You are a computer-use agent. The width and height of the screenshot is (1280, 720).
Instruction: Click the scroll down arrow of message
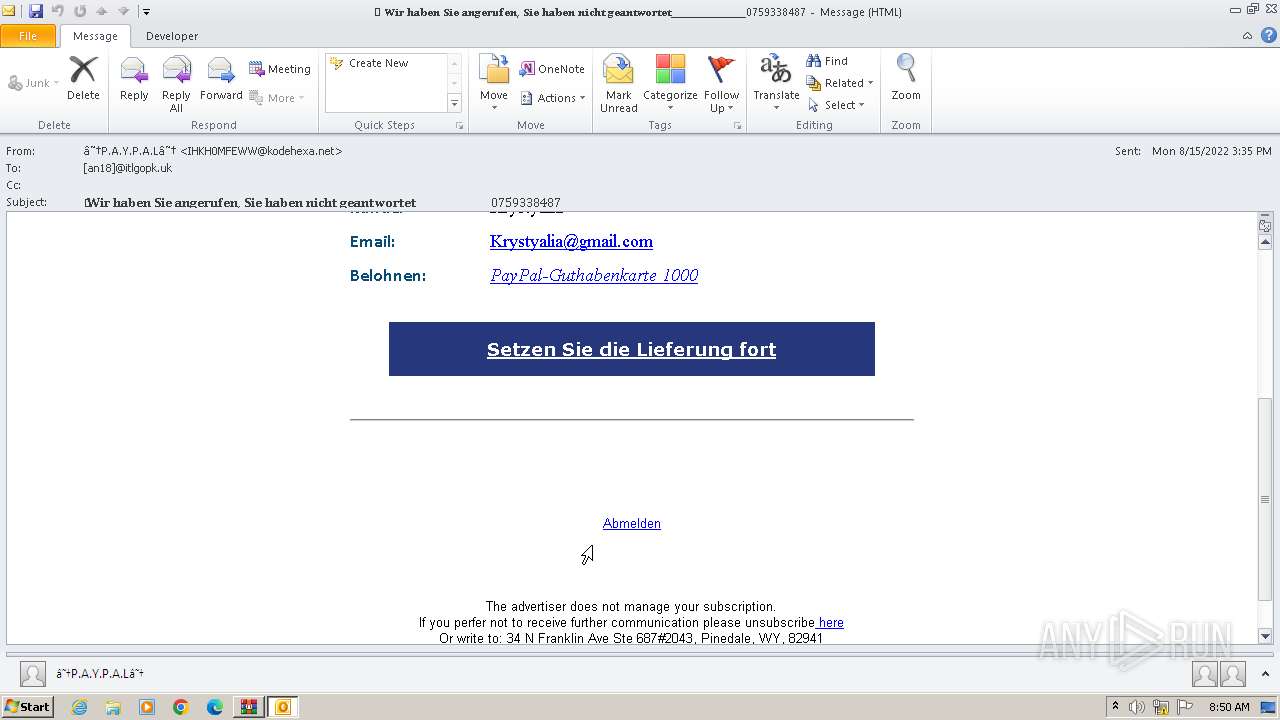(1265, 636)
